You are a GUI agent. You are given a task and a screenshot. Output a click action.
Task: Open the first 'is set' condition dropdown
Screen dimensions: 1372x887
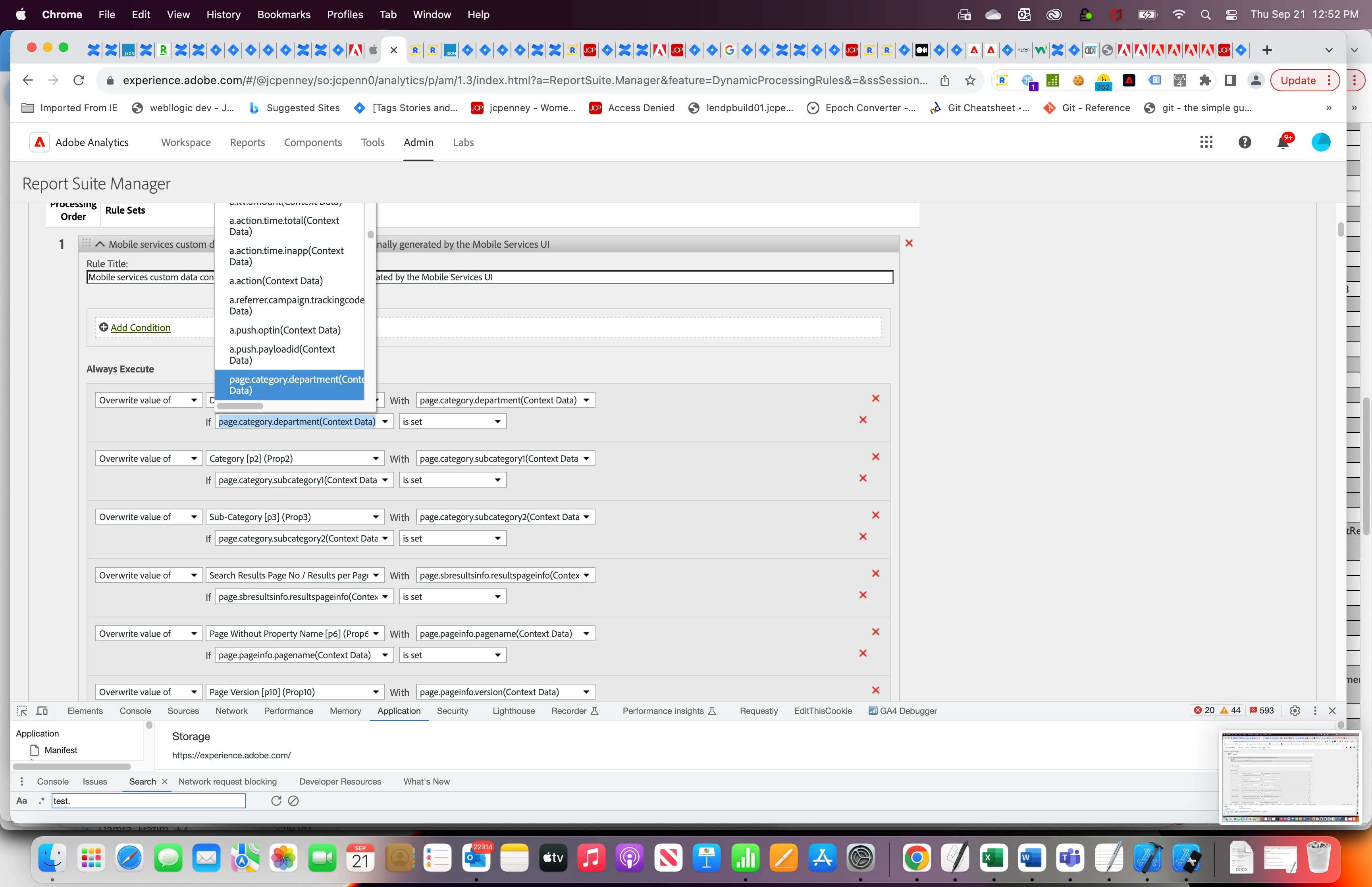[x=452, y=422]
